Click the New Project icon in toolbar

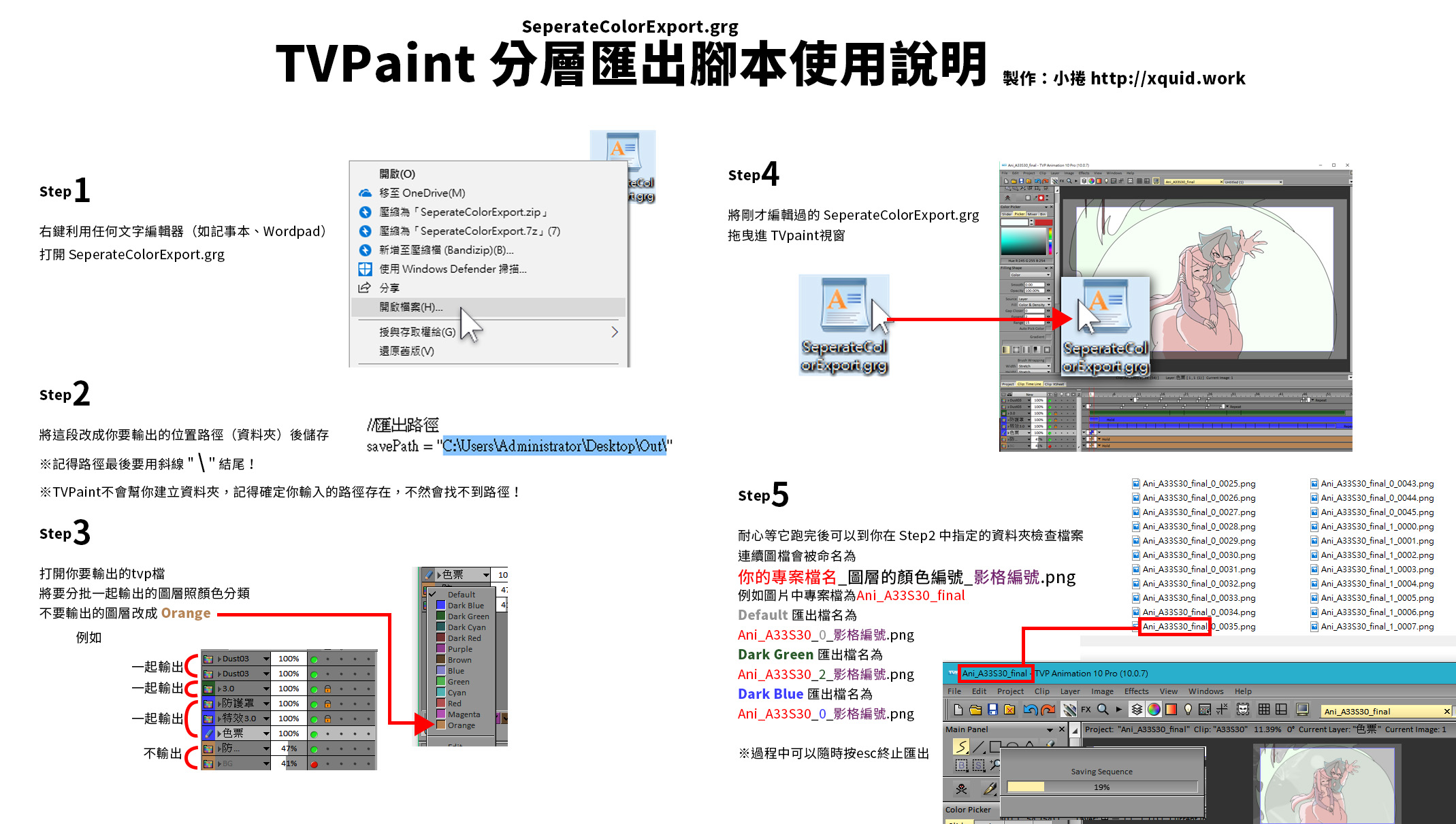click(x=958, y=710)
